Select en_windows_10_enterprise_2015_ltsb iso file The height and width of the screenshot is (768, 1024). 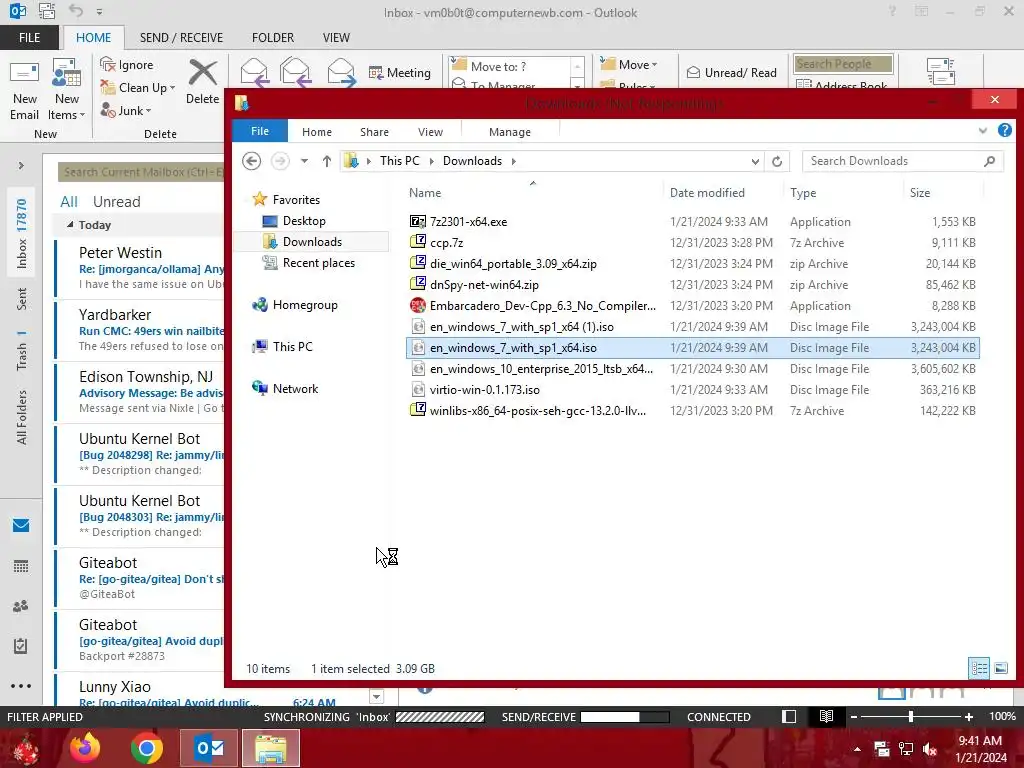tap(541, 369)
